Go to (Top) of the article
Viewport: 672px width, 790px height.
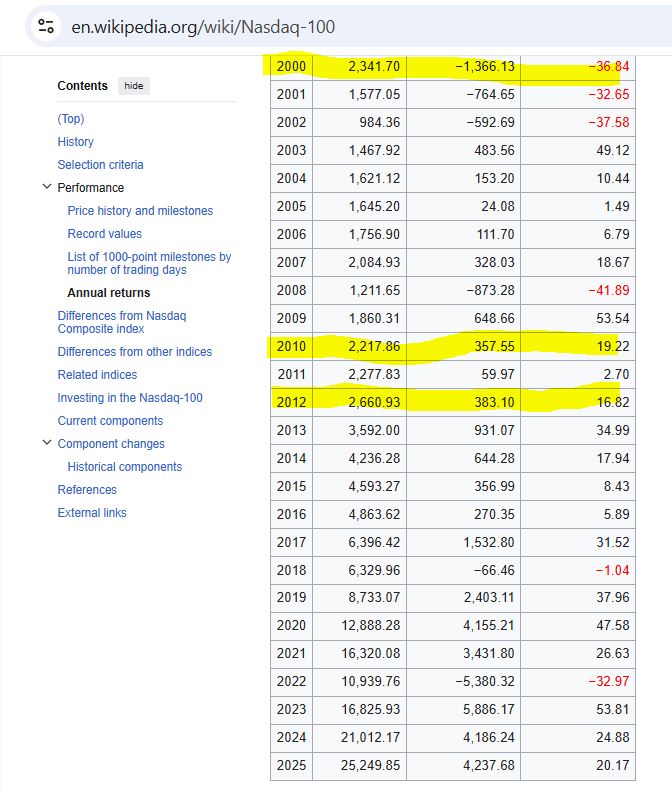pos(71,119)
